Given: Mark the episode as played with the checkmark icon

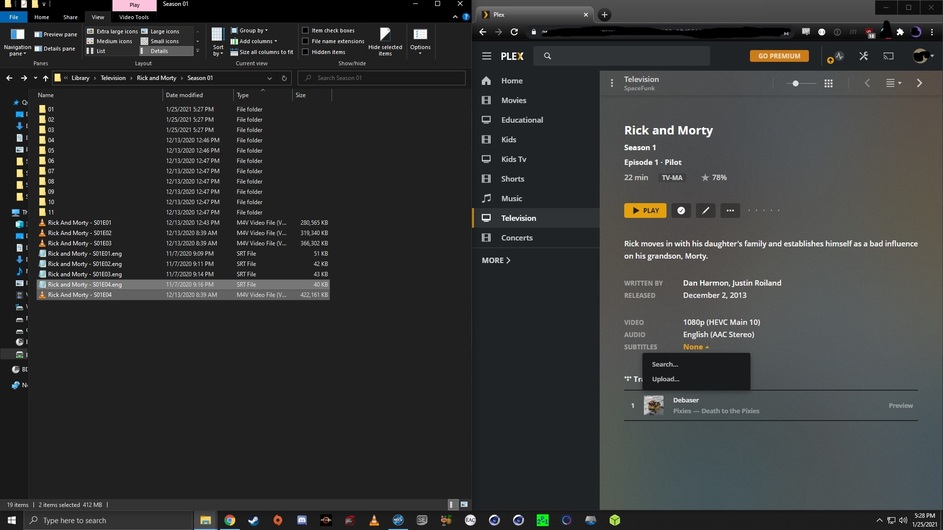Looking at the screenshot, I should pos(681,210).
